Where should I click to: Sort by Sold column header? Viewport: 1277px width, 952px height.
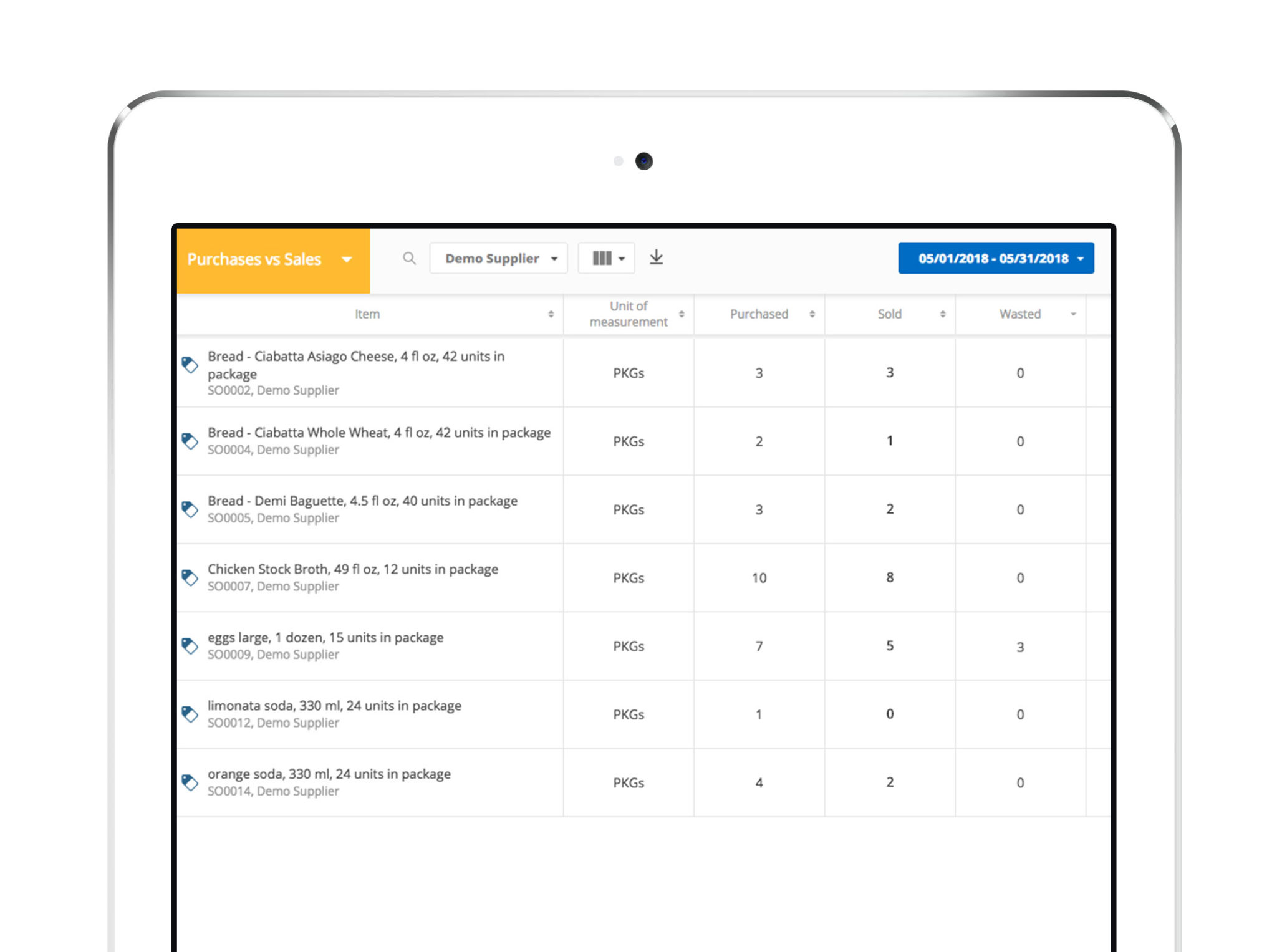pos(890,314)
